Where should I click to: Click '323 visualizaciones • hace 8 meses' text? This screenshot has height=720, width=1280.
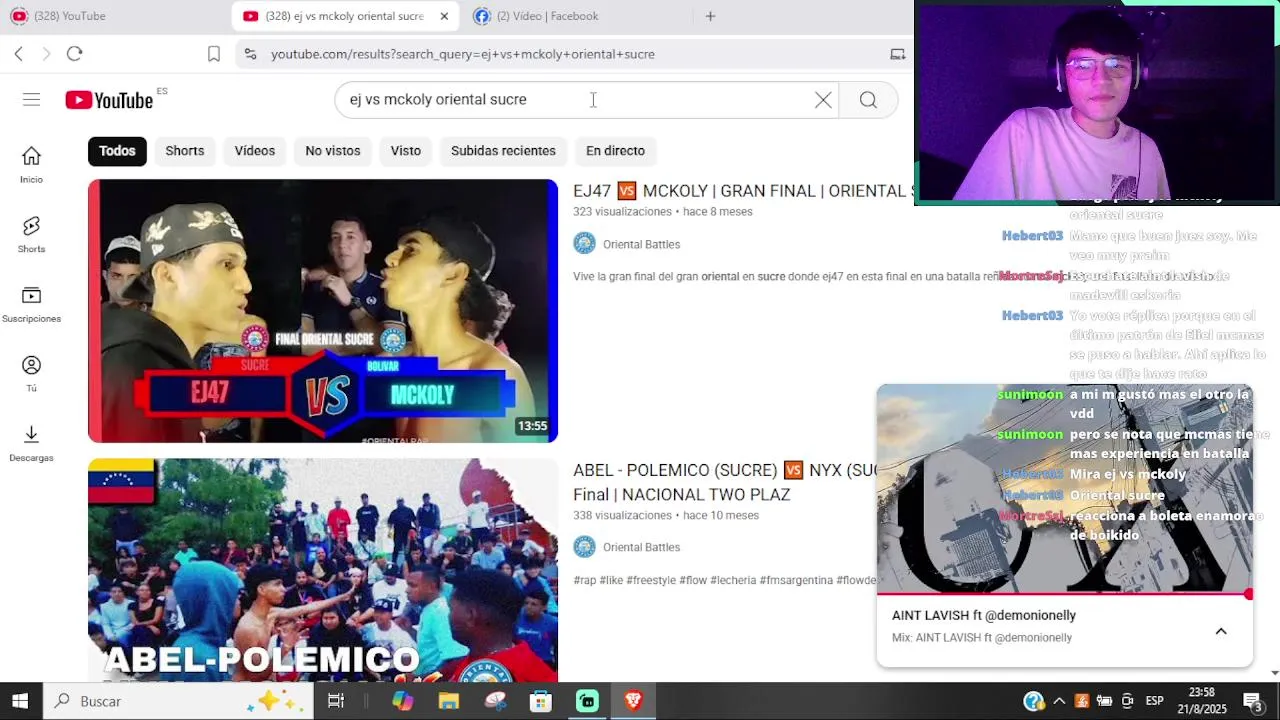(663, 212)
